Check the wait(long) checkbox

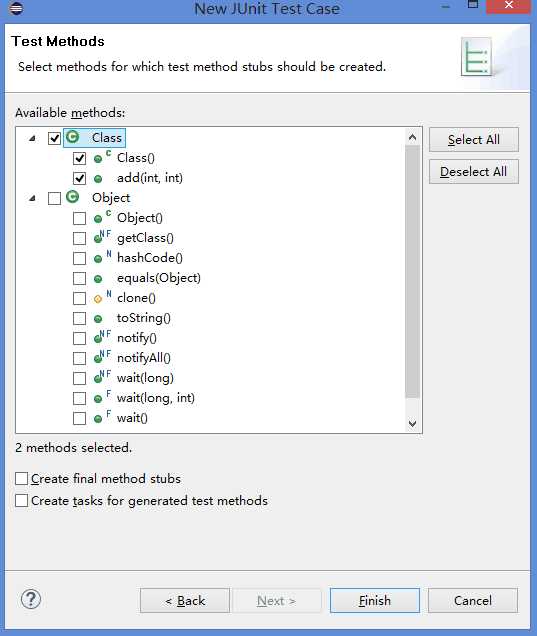tap(79, 378)
